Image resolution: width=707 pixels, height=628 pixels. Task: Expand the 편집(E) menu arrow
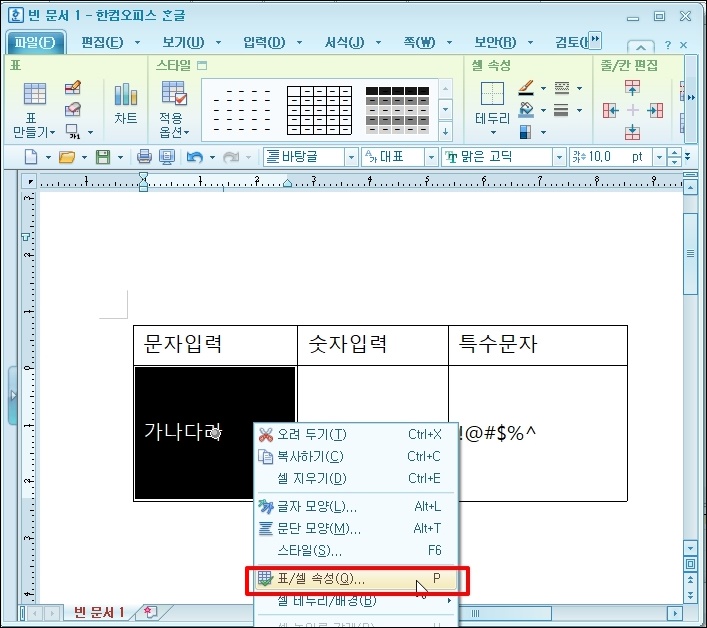click(138, 43)
